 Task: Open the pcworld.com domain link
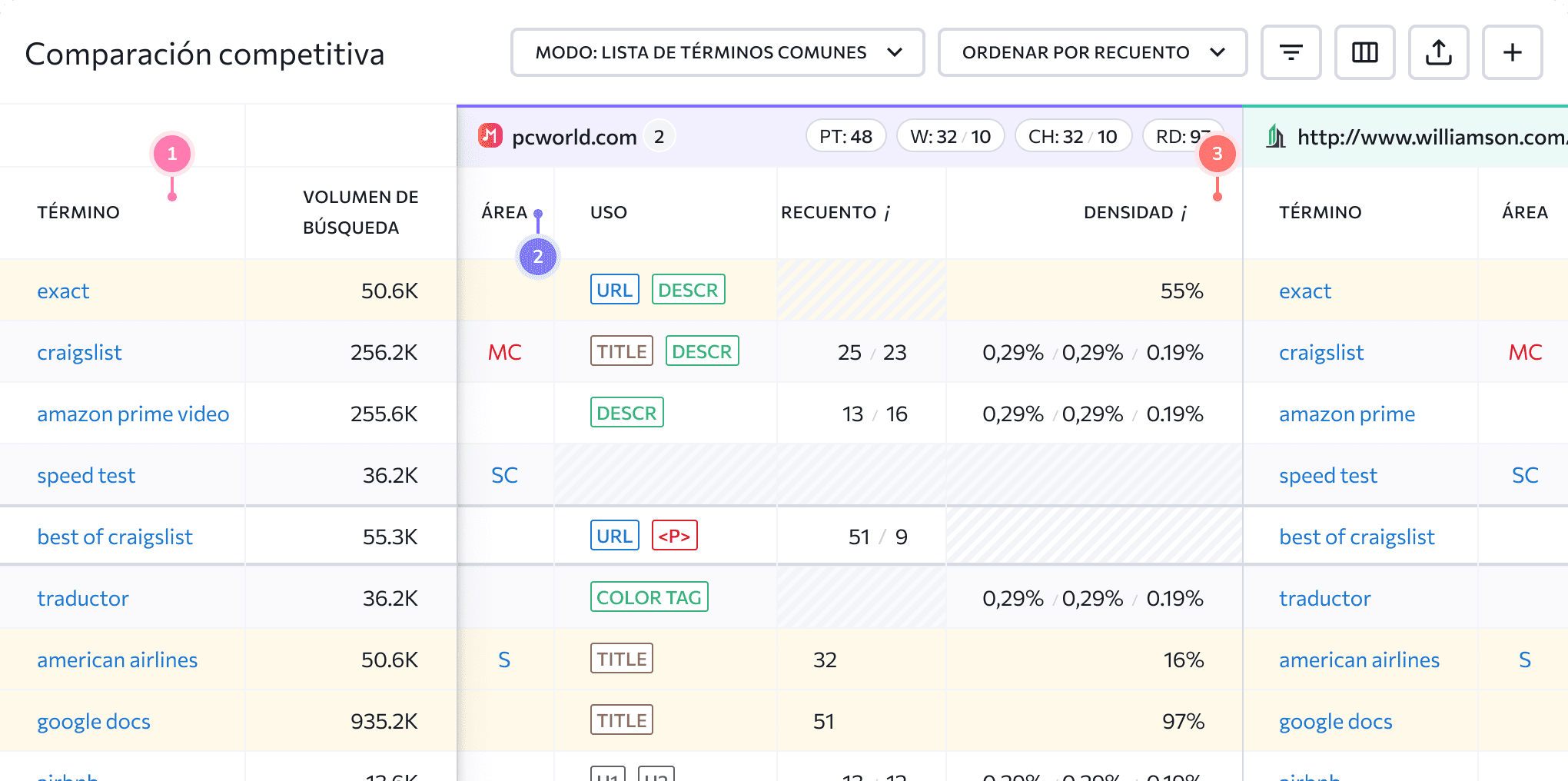pos(574,137)
